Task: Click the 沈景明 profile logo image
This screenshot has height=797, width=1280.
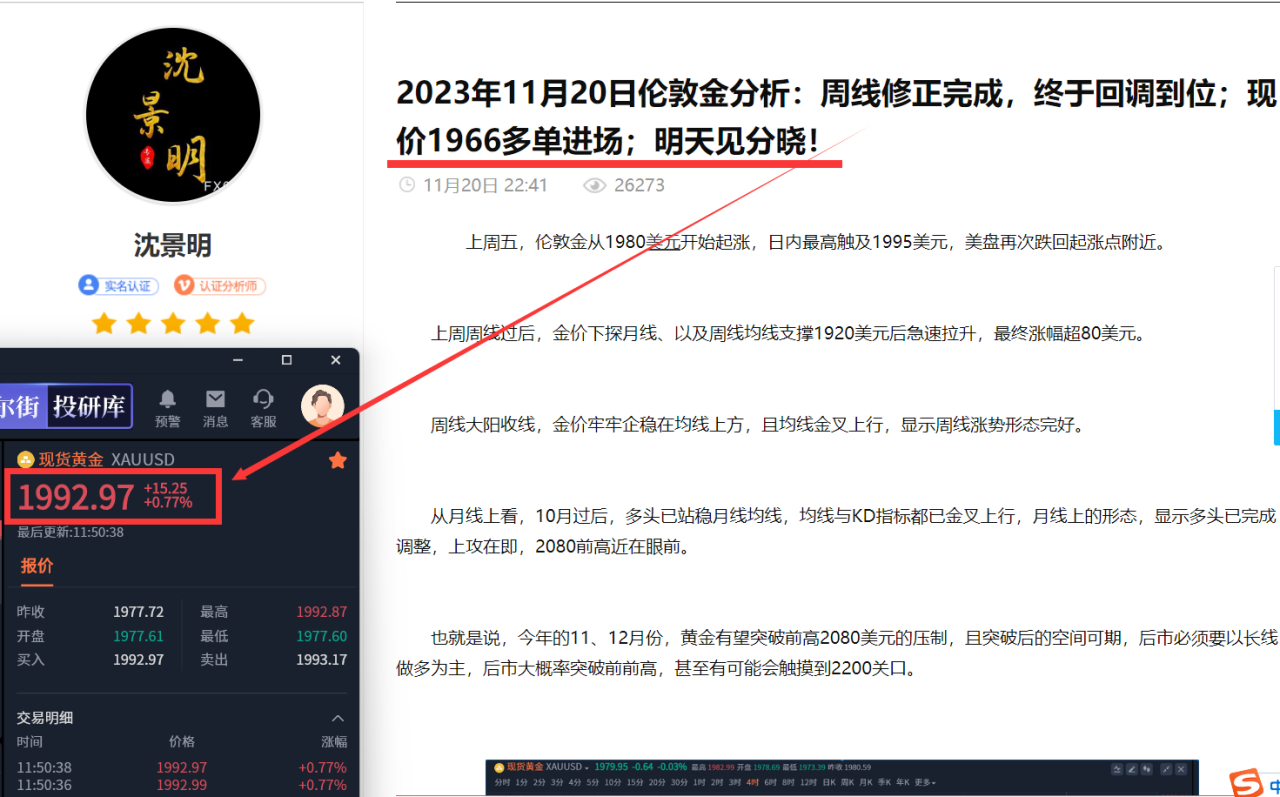Action: [173, 115]
